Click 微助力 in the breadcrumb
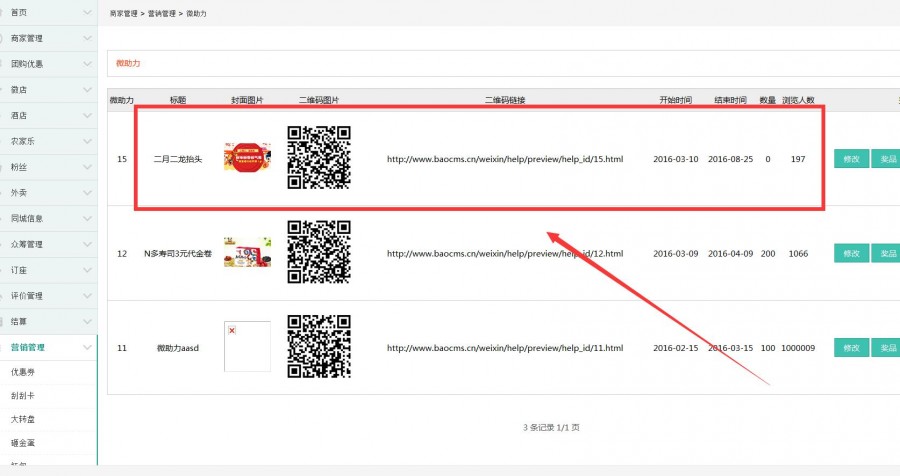Screen dimensions: 900x476 click(x=196, y=13)
